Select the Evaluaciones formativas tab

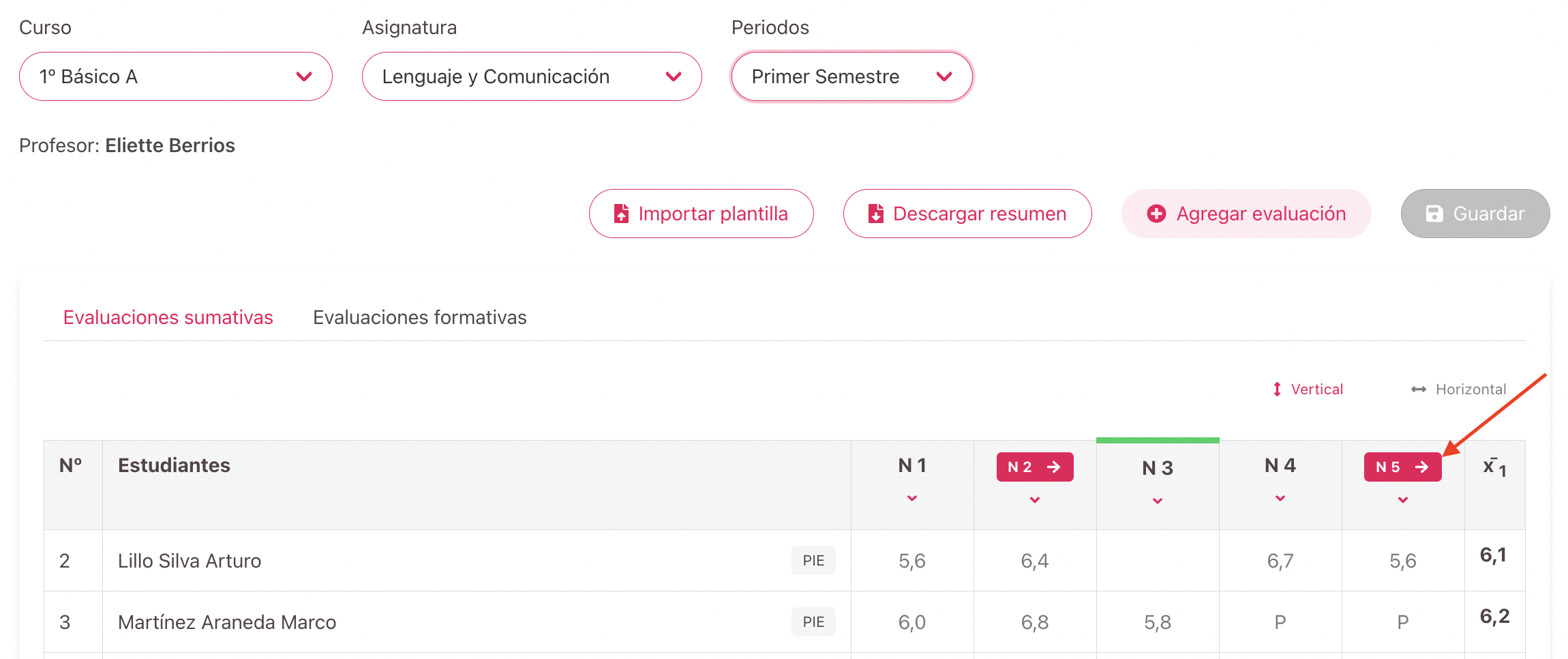(x=420, y=317)
